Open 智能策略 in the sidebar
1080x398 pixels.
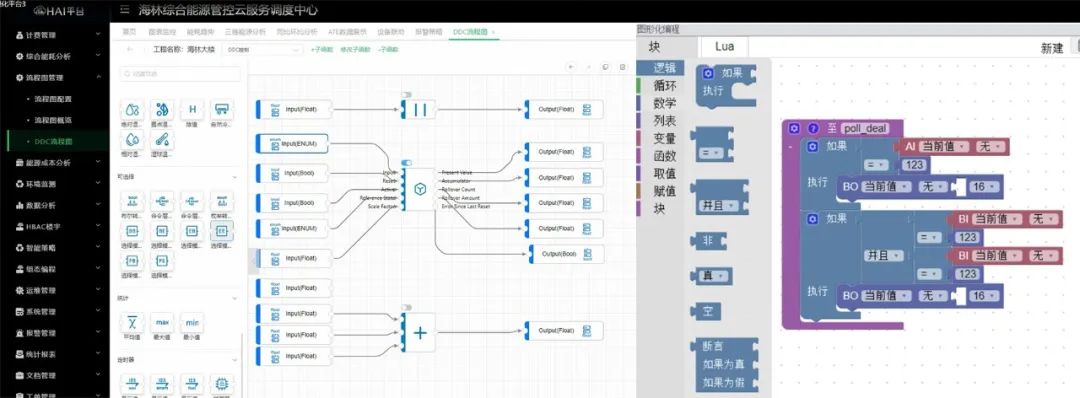click(x=55, y=247)
